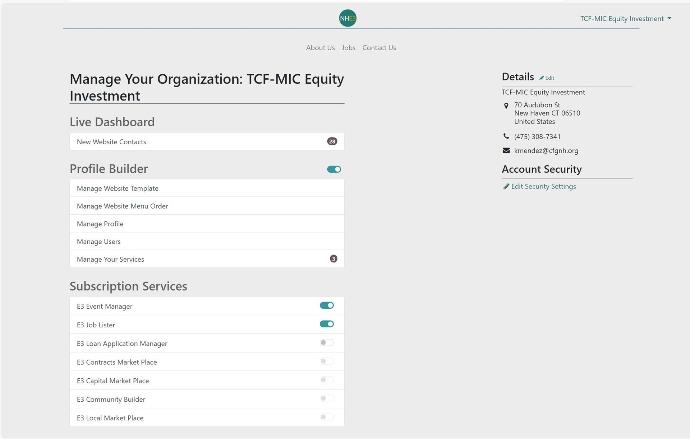This screenshot has height=439, width=690.
Task: Click the Manage Your Services count badge
Action: click(x=334, y=259)
